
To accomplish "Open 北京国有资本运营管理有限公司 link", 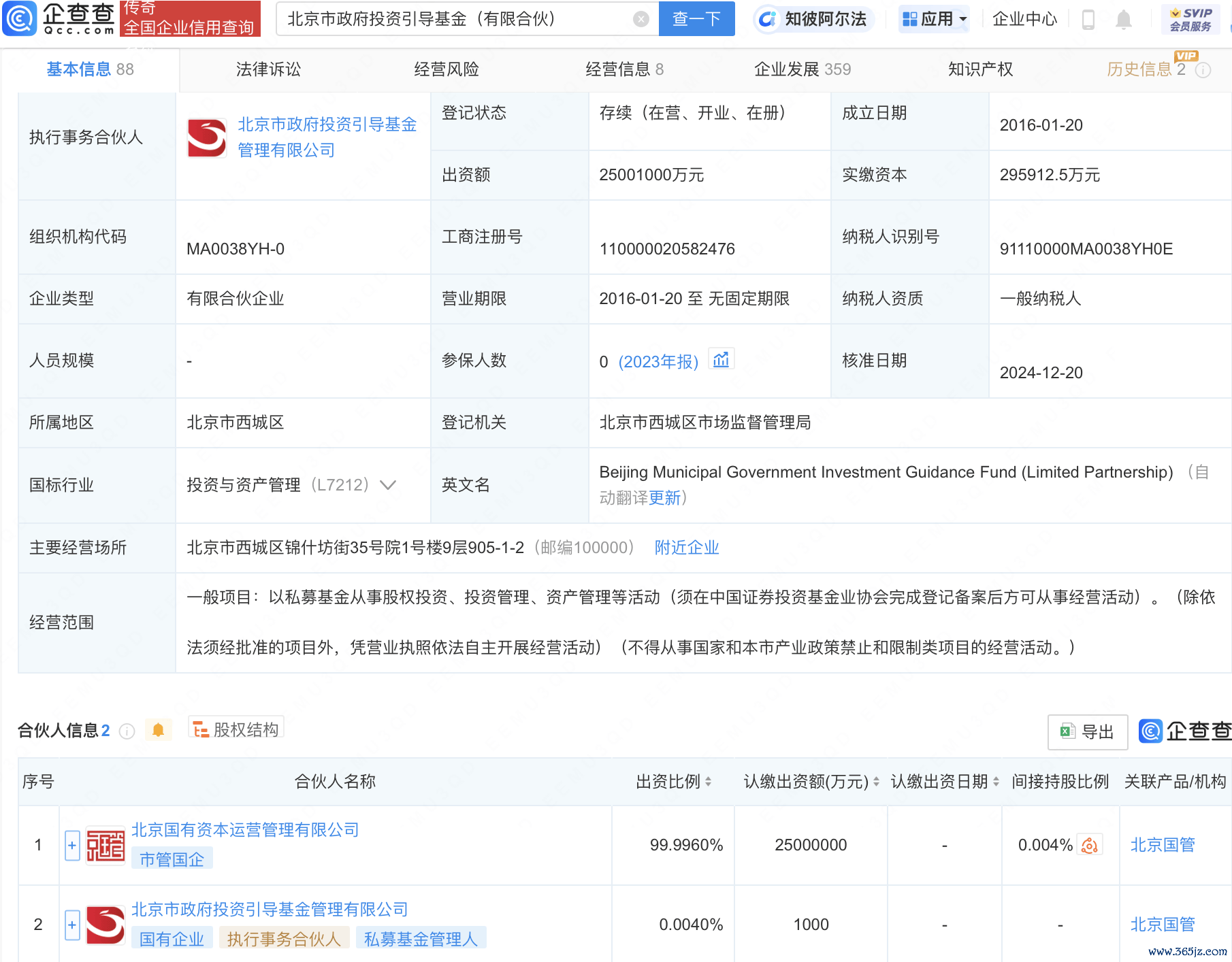I will 245,830.
